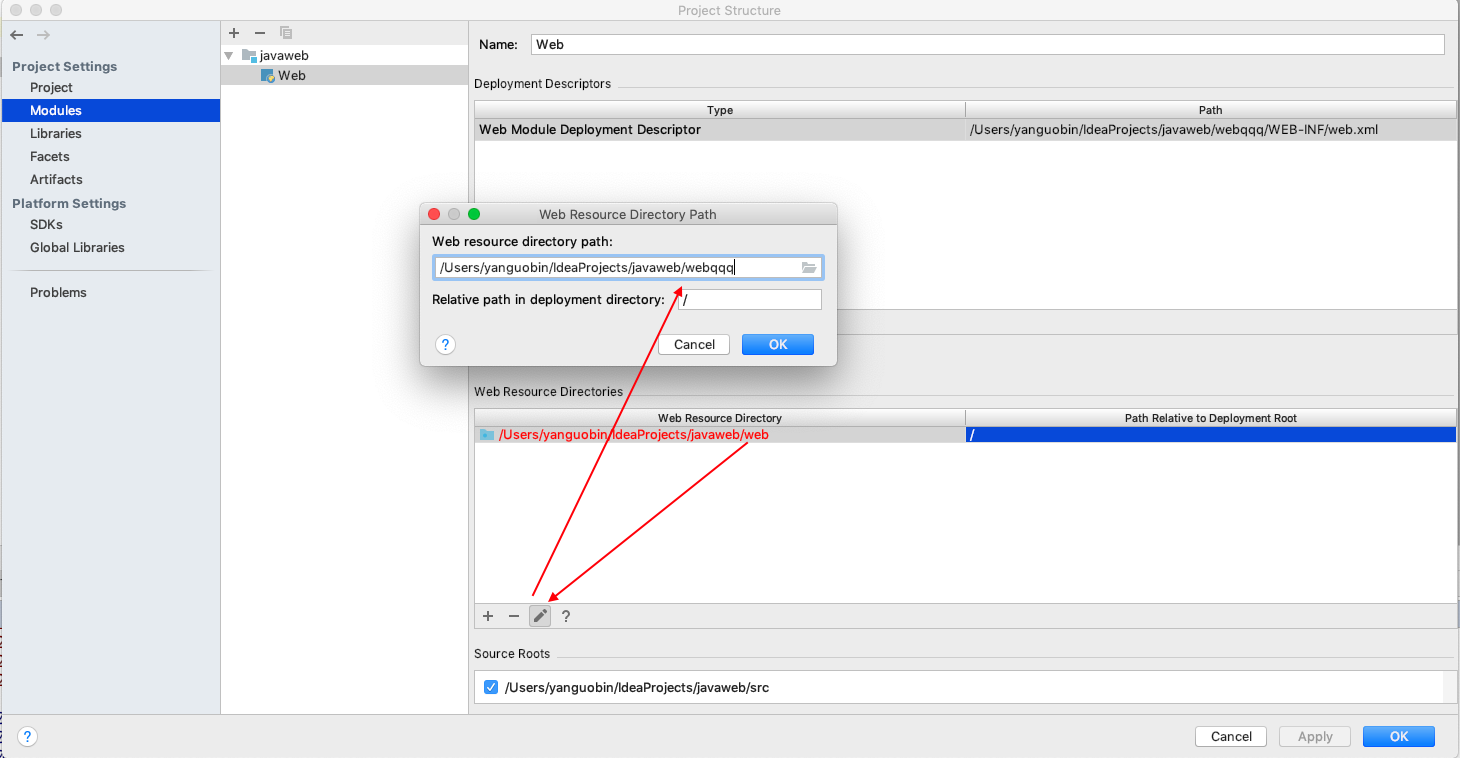Close the Web Resource Directory Path dialog

434,214
